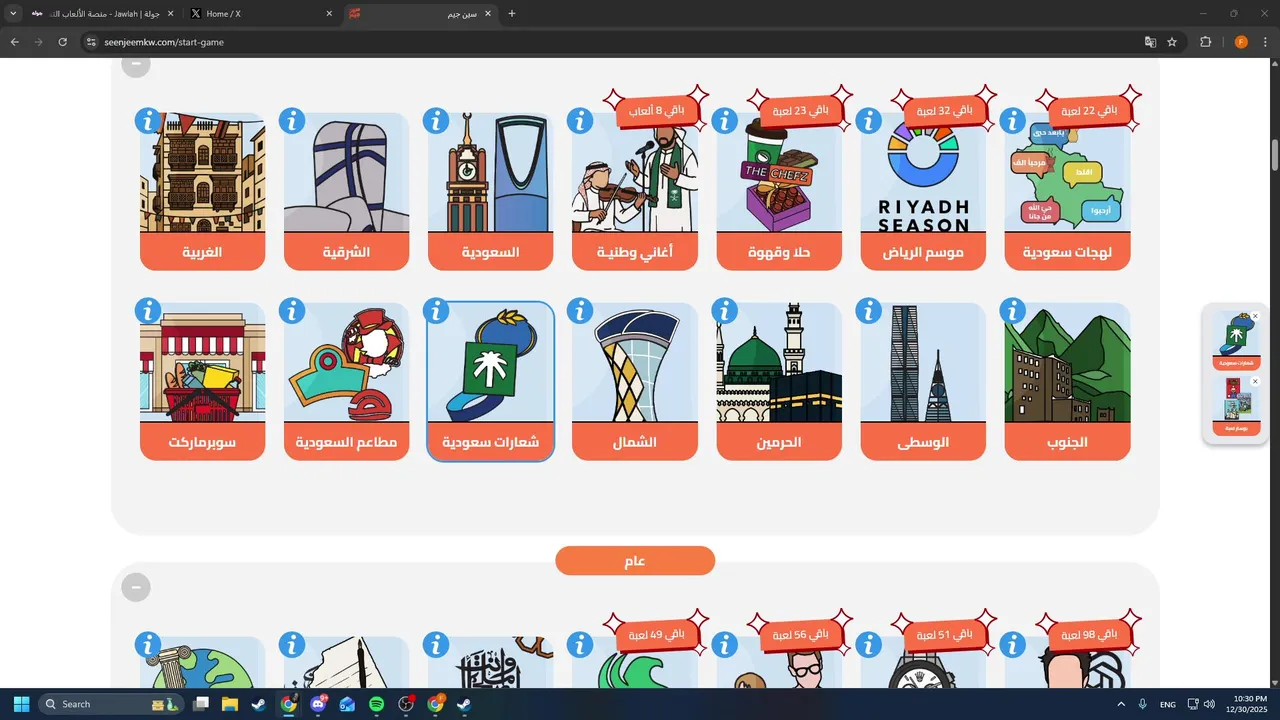Open info icon on سوبرماركت card

[148, 311]
